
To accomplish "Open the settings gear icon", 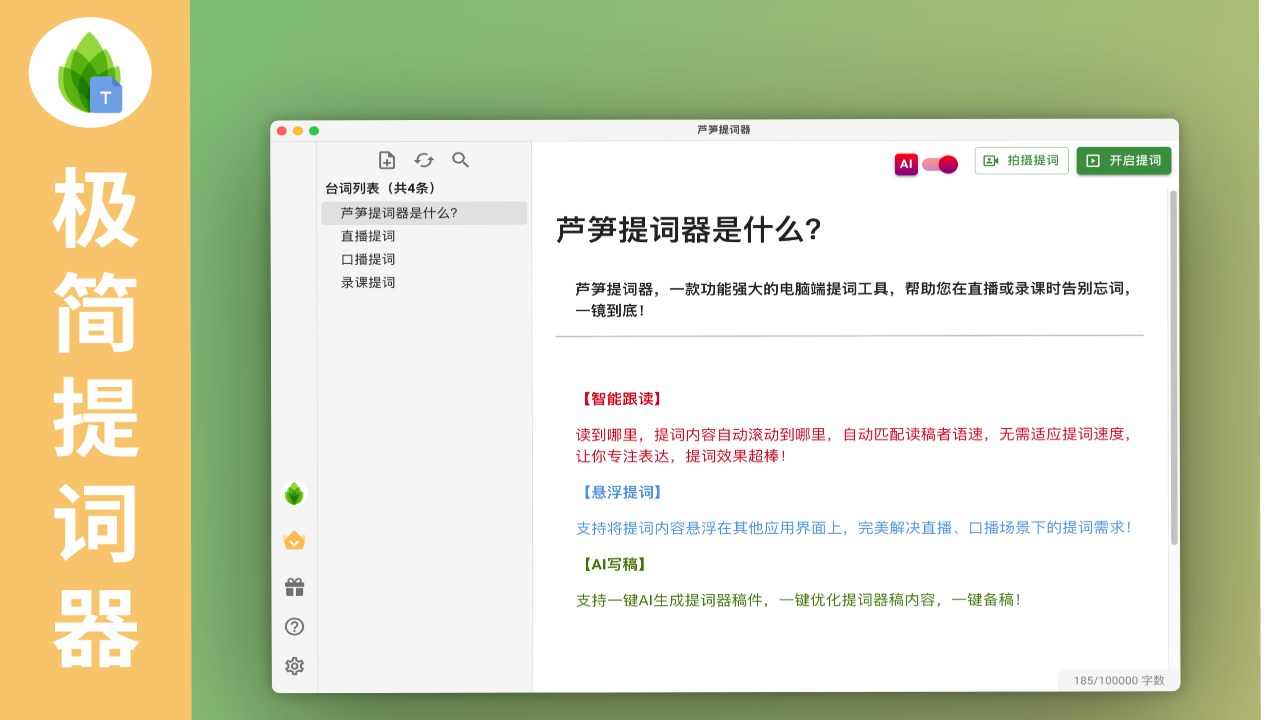I will click(x=294, y=666).
